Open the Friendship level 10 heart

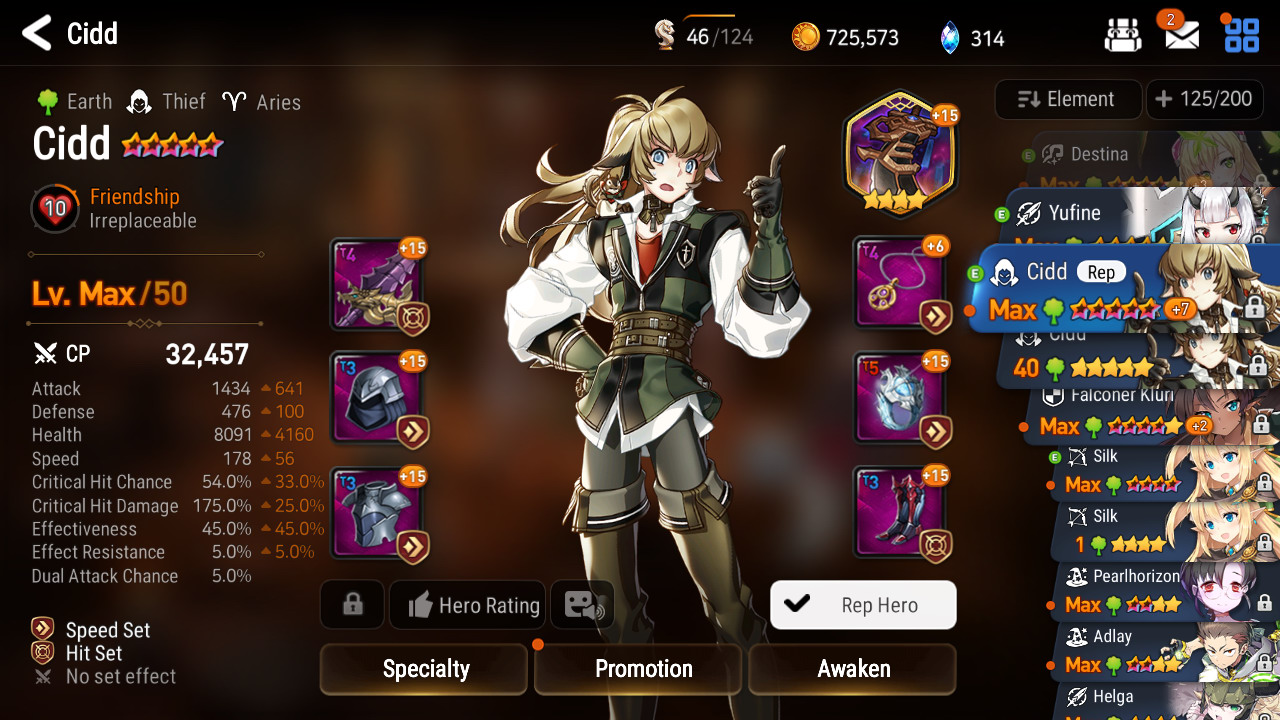[55, 208]
